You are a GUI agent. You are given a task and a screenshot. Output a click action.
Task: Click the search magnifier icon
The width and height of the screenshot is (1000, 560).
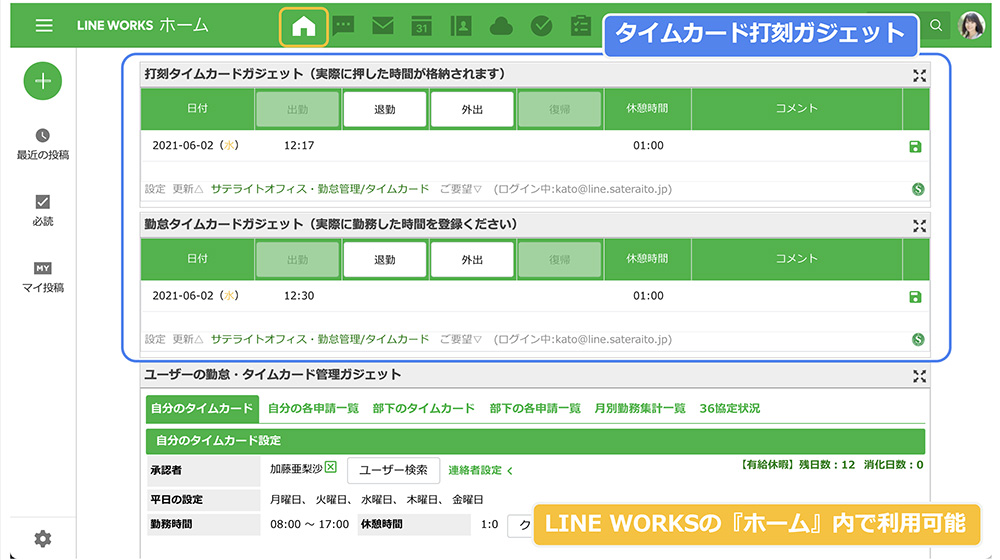point(936,26)
